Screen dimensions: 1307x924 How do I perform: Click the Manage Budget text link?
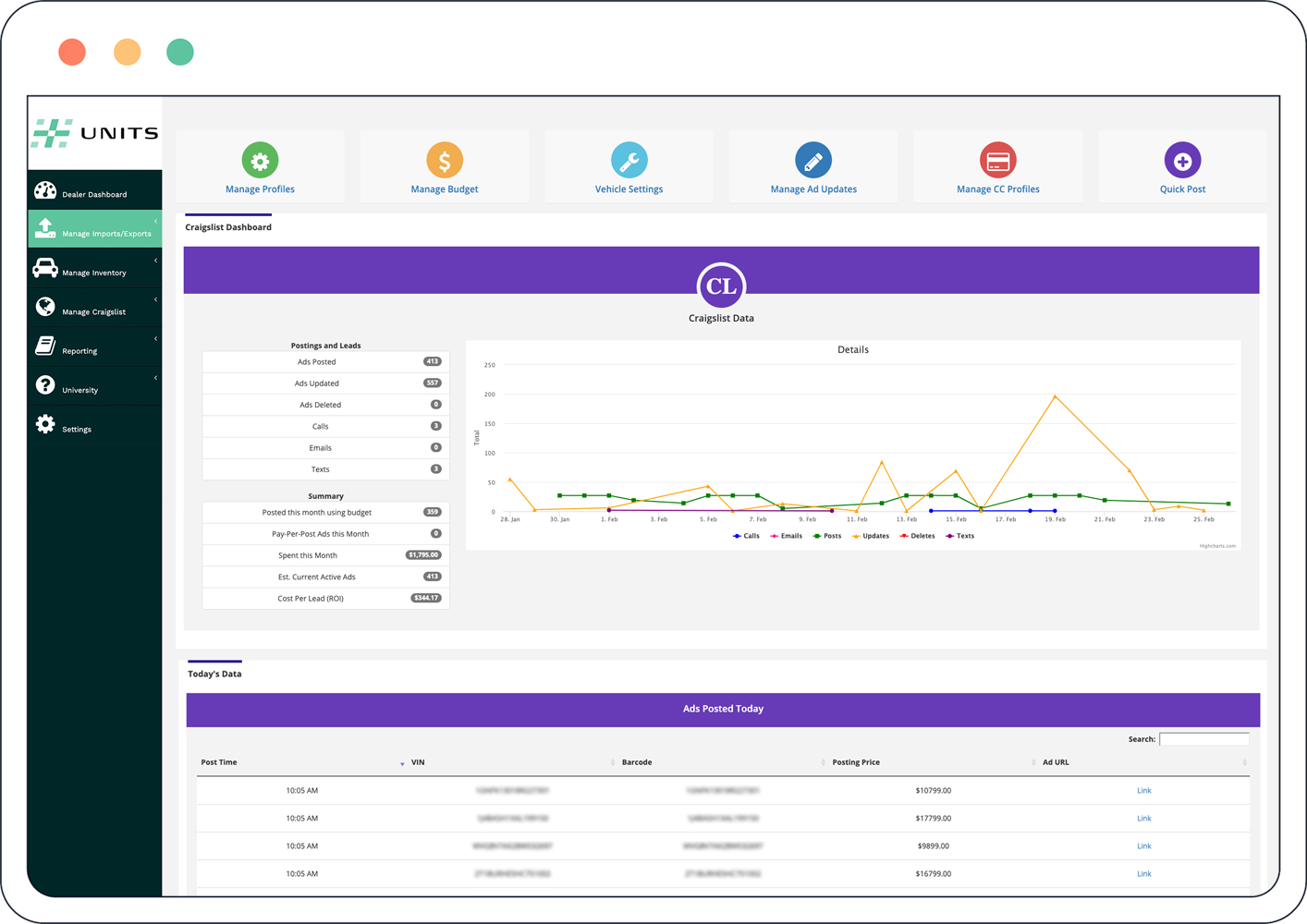click(445, 189)
